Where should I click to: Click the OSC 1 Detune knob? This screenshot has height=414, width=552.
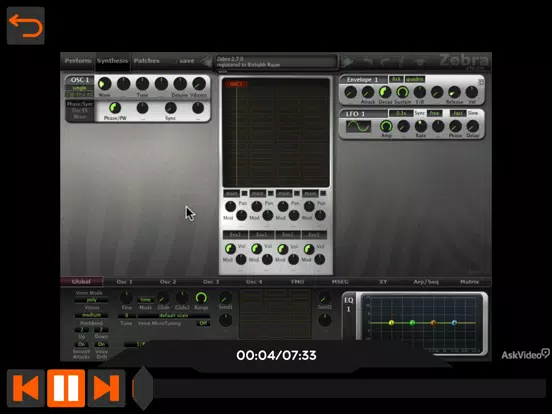pos(180,84)
